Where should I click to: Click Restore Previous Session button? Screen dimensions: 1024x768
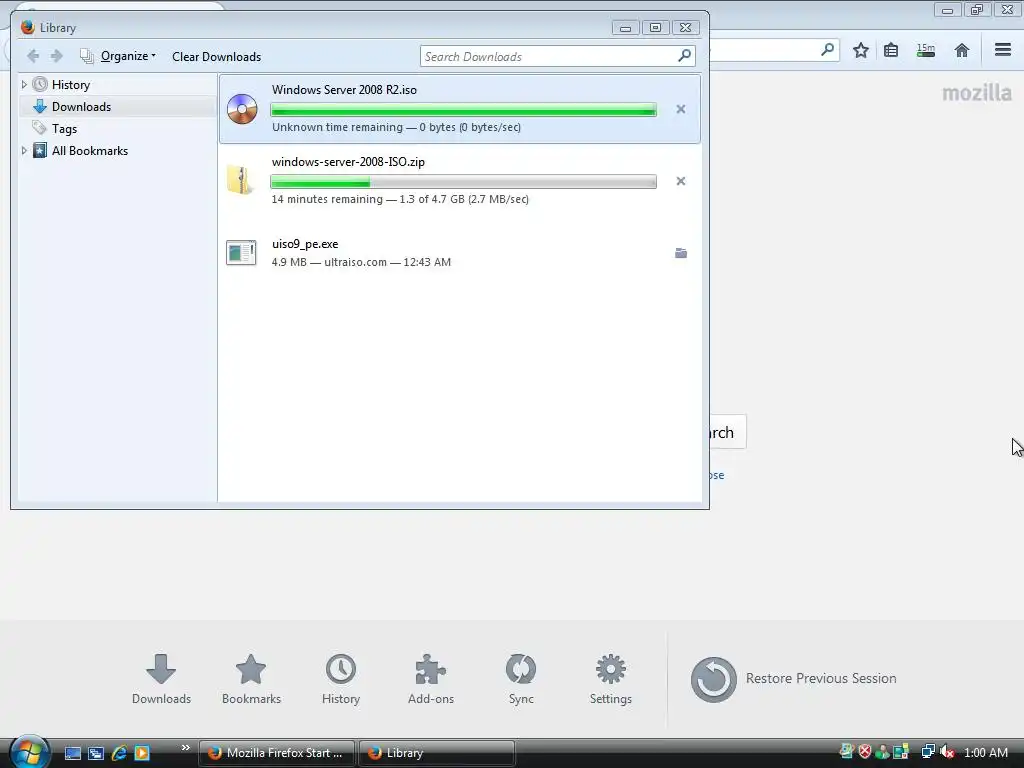click(793, 679)
